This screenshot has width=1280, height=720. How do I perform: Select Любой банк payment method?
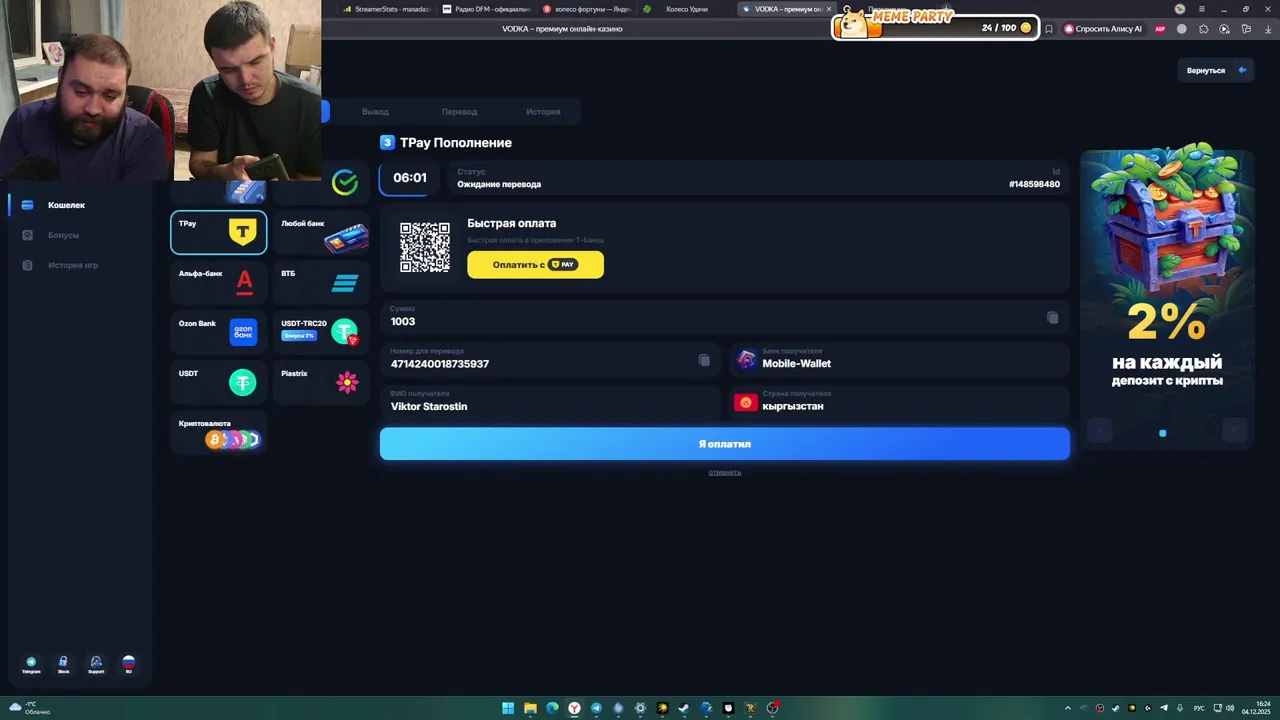[x=321, y=232]
